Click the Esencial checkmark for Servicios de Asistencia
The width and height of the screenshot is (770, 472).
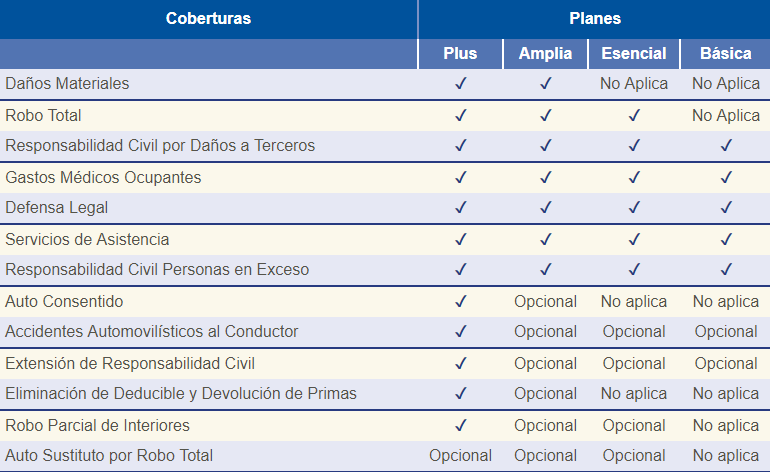click(x=634, y=239)
